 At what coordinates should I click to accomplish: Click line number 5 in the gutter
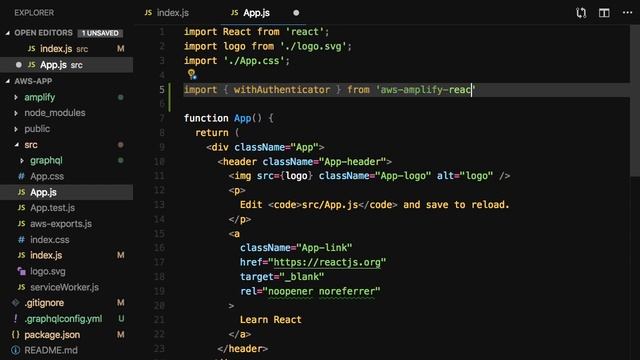162,90
